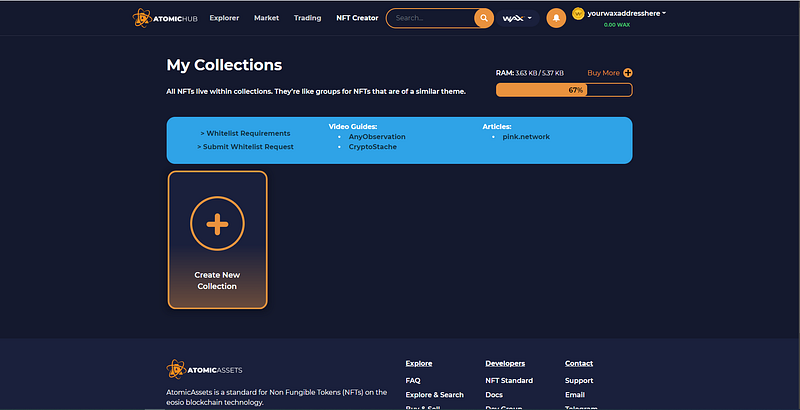Open the footer FAQ link
The height and width of the screenshot is (410, 800).
coord(413,380)
